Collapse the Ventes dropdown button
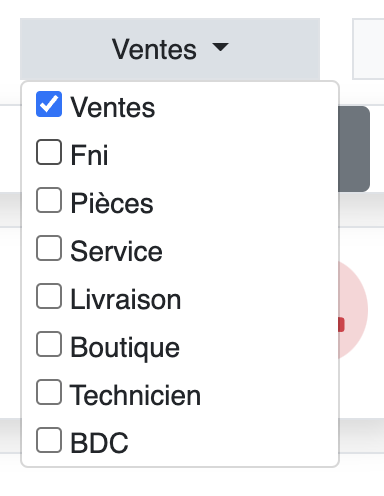Viewport: 384px width, 496px height. (x=170, y=49)
